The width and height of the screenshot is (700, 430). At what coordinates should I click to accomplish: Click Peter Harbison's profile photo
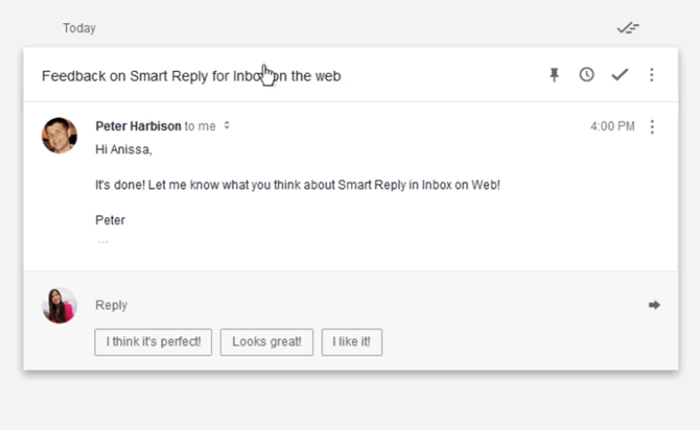point(59,135)
